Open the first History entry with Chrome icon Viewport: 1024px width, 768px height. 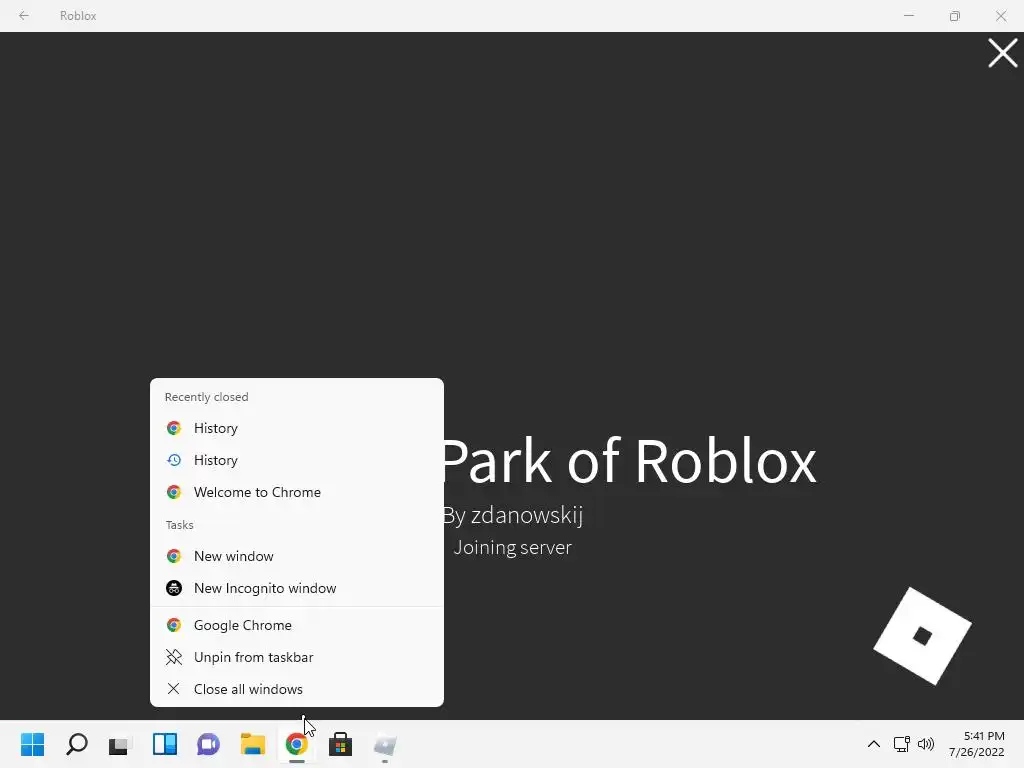tap(296, 428)
